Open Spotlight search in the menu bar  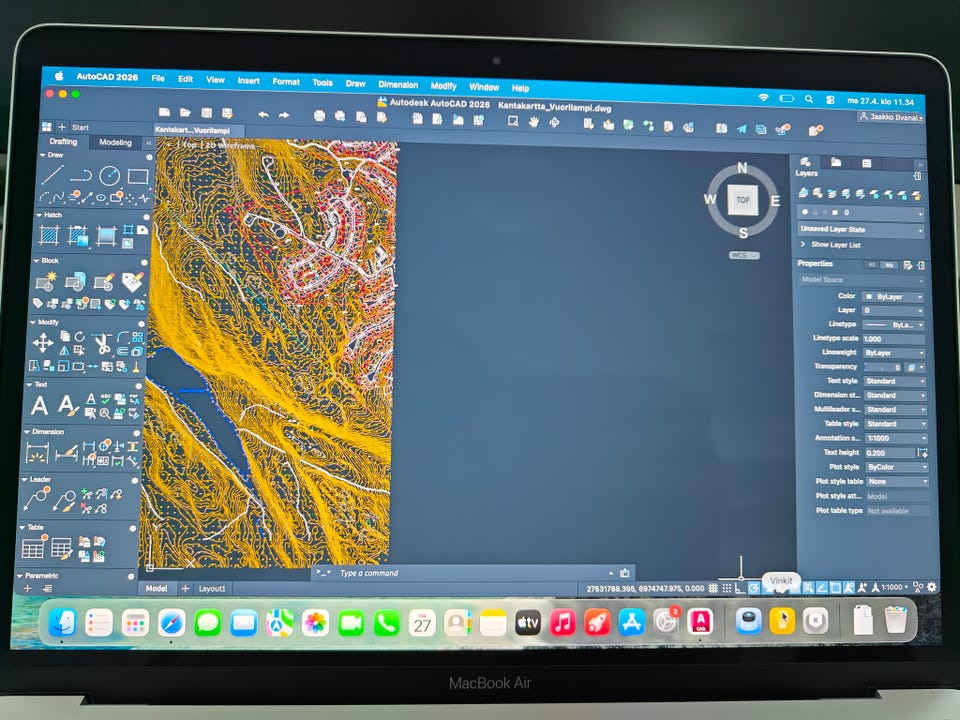(809, 99)
